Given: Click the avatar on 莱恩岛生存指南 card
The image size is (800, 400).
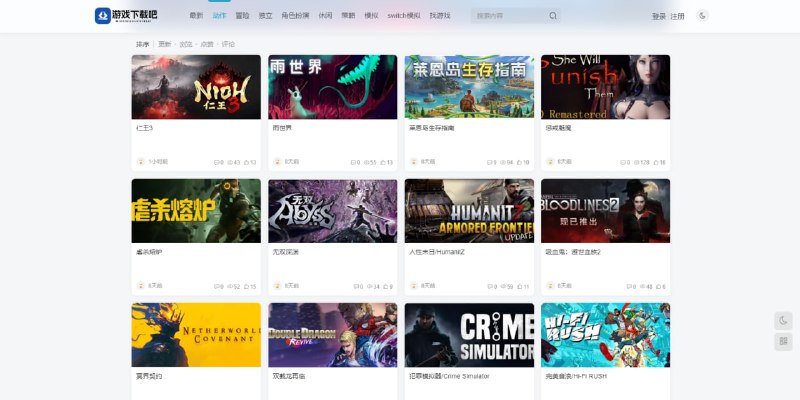Looking at the screenshot, I should (x=414, y=162).
